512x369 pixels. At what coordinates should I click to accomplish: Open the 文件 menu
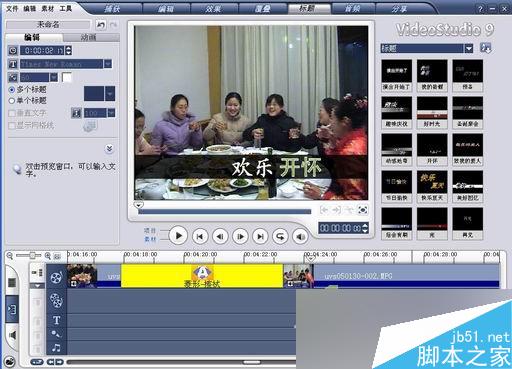(12, 9)
